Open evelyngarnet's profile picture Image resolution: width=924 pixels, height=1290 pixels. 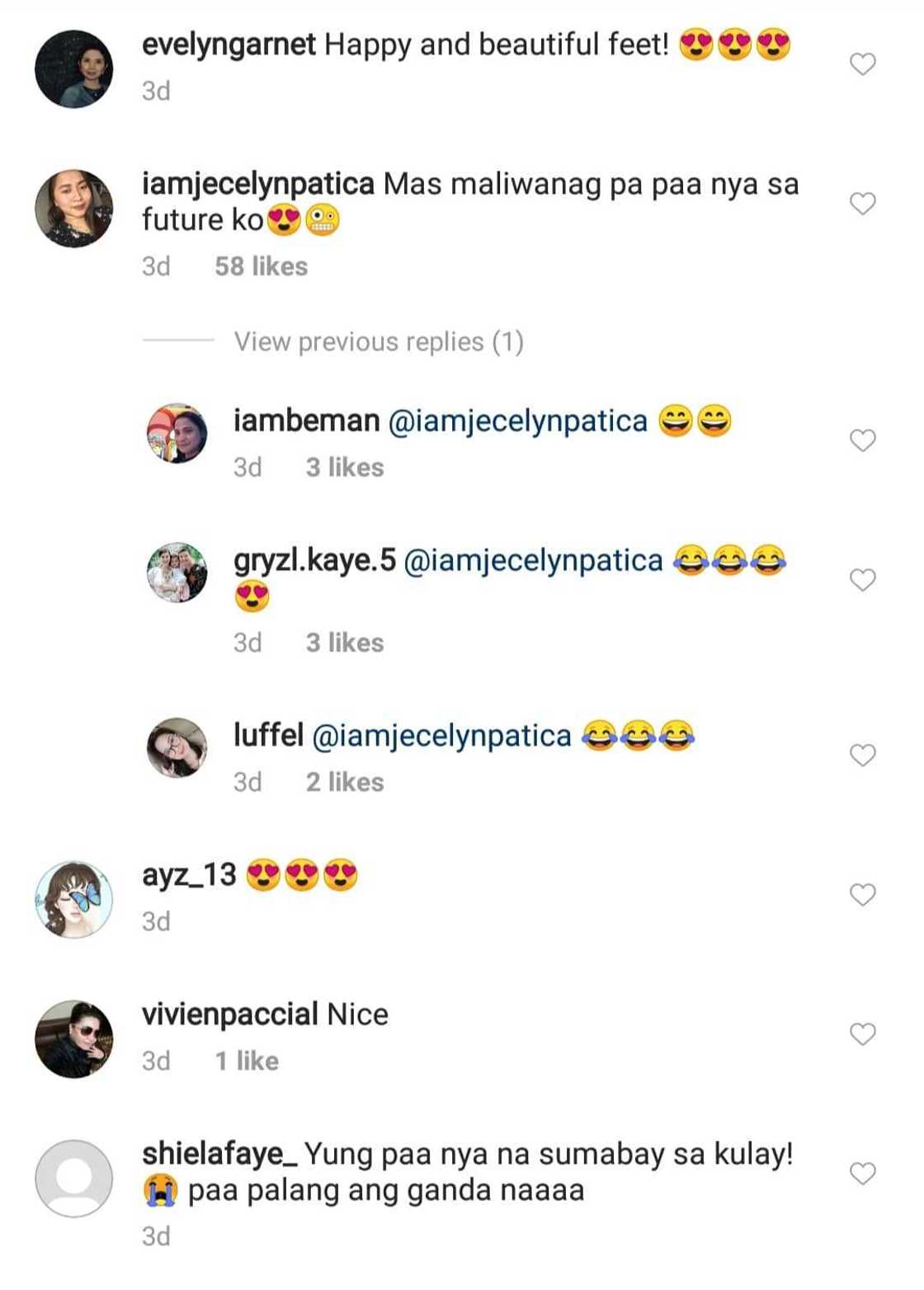pyautogui.click(x=74, y=69)
